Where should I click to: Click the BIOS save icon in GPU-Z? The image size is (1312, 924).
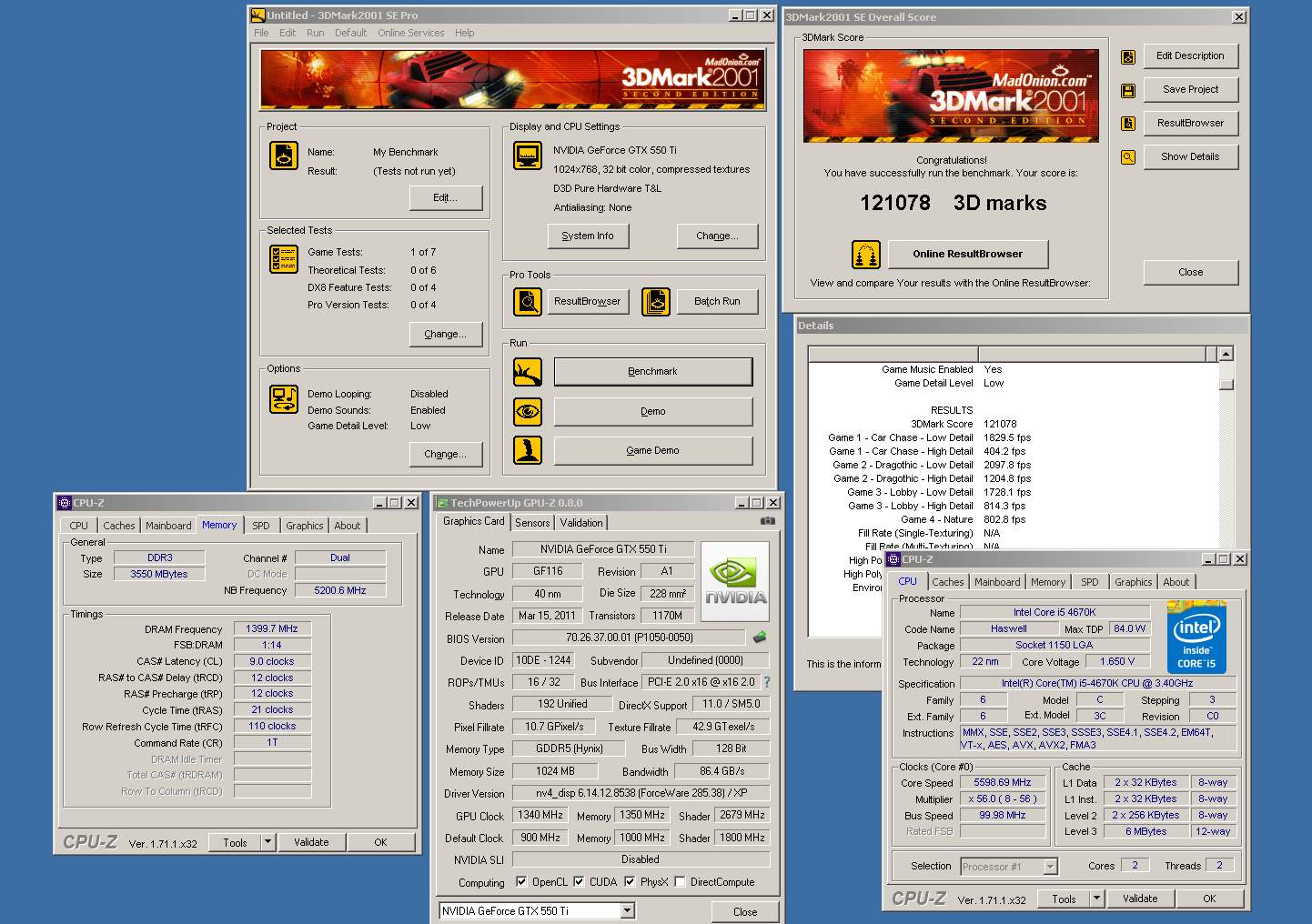[760, 638]
